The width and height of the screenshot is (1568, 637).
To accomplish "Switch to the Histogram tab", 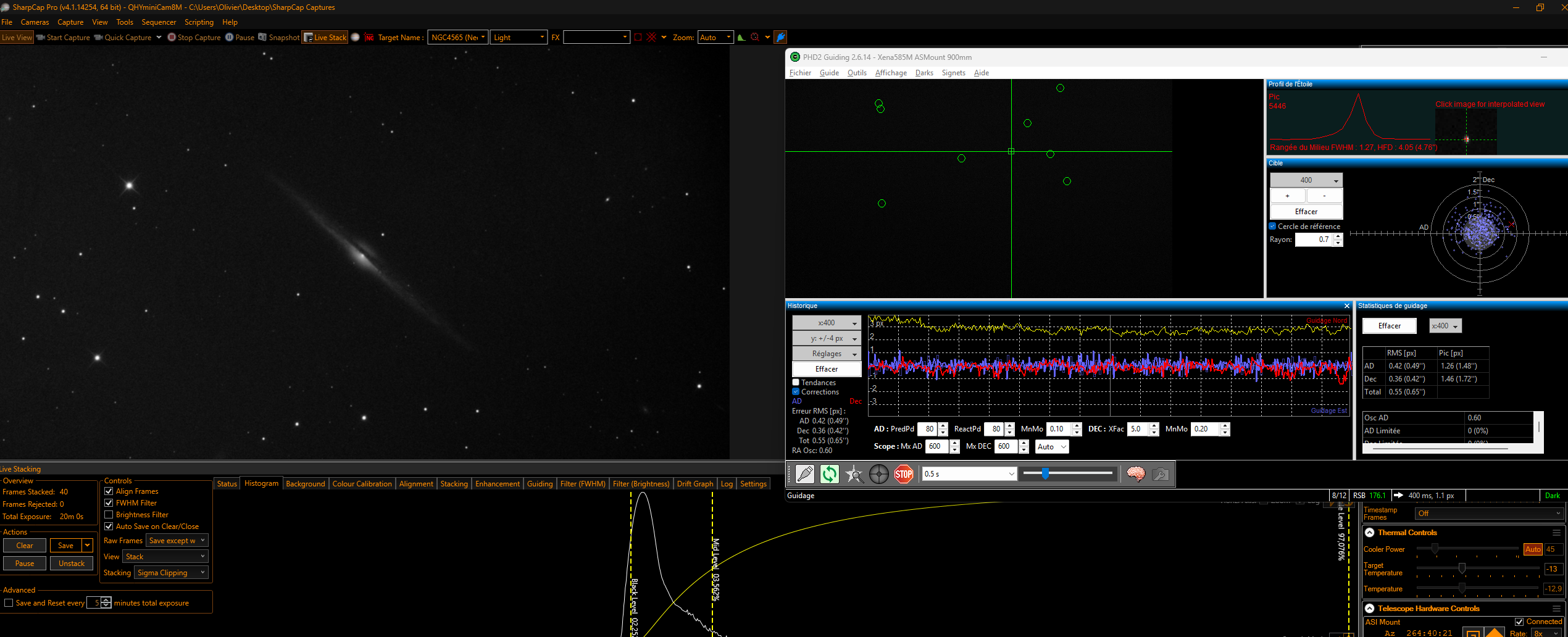I will click(261, 483).
